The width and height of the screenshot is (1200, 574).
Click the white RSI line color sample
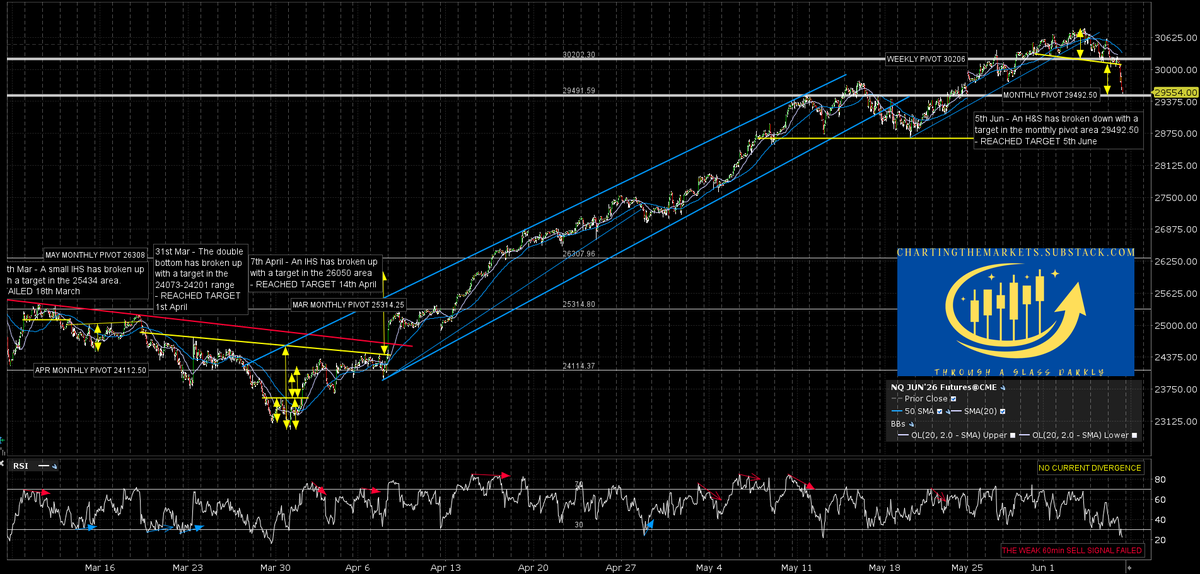click(x=43, y=466)
